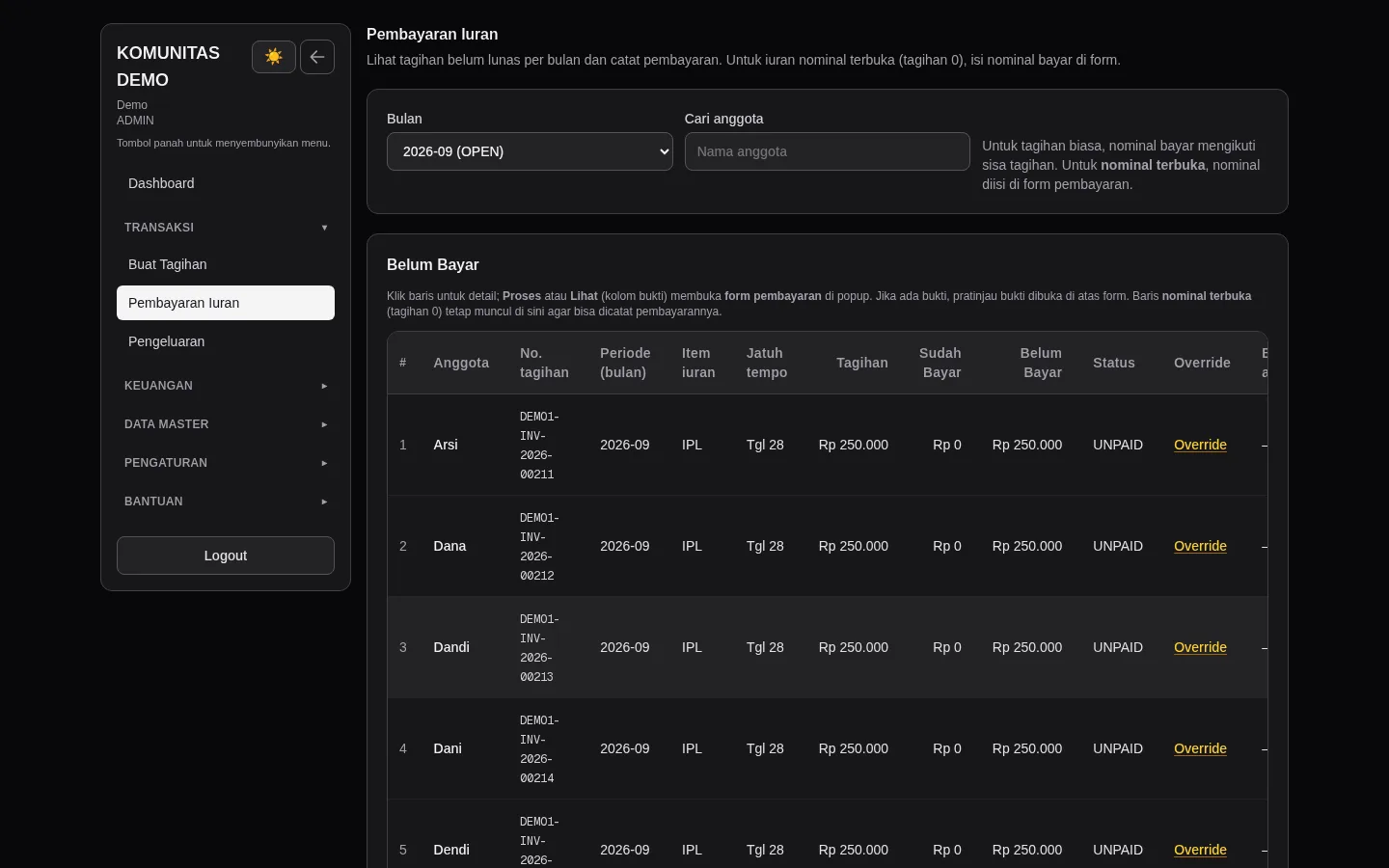Click member name Dandi

coord(451,647)
